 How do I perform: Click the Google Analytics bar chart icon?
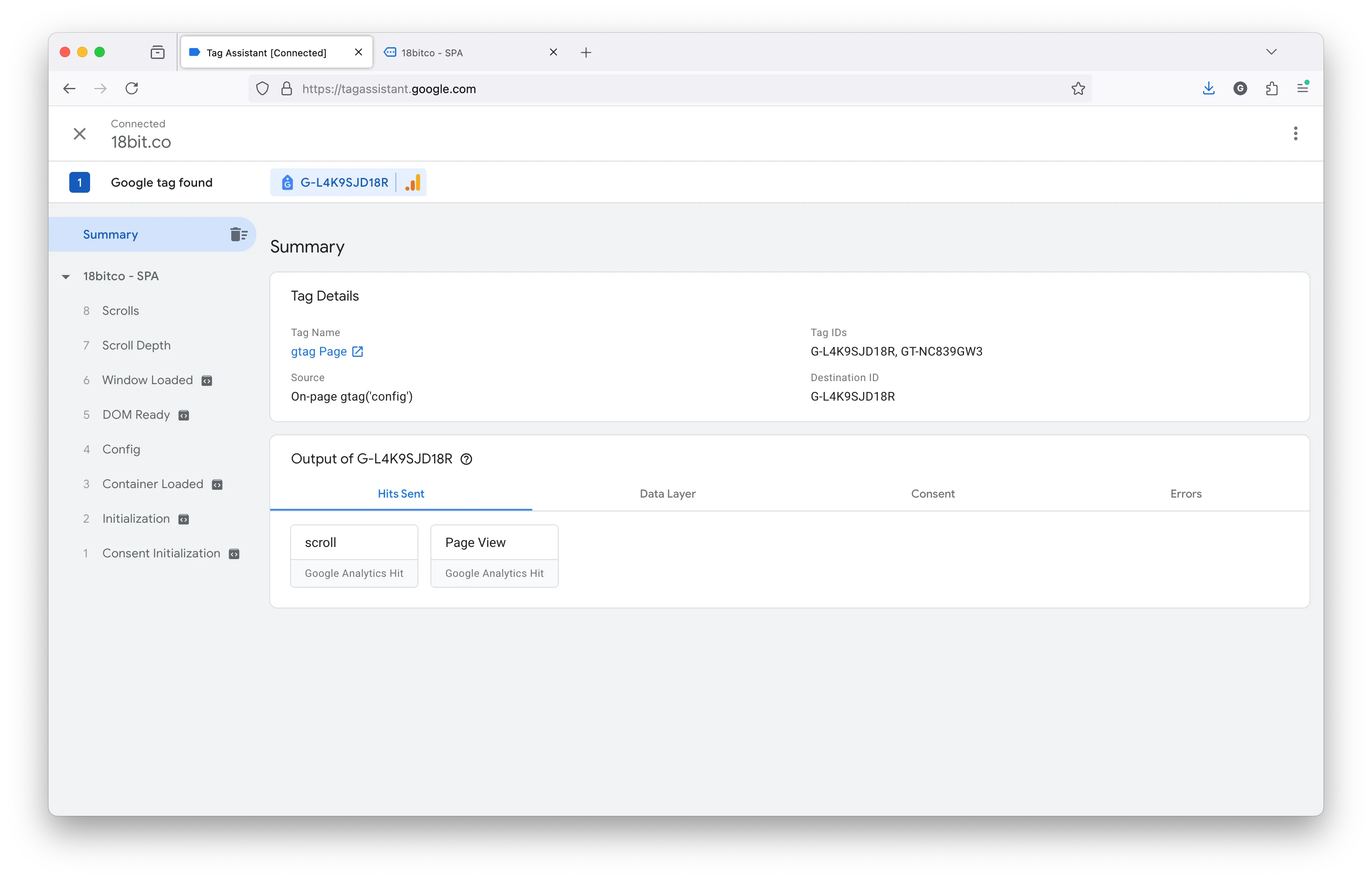click(413, 182)
